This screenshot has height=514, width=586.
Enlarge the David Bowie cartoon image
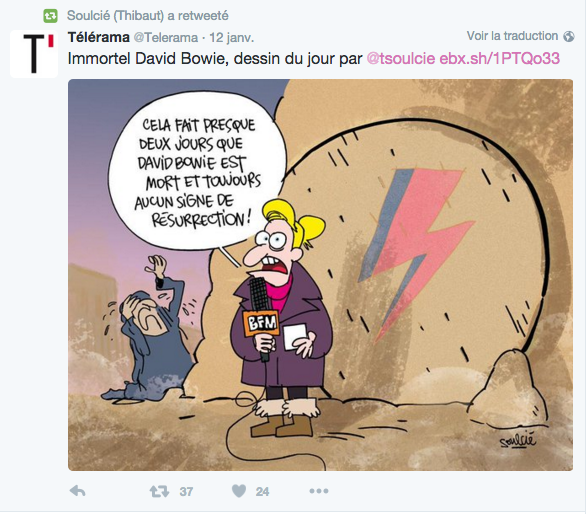pos(320,275)
